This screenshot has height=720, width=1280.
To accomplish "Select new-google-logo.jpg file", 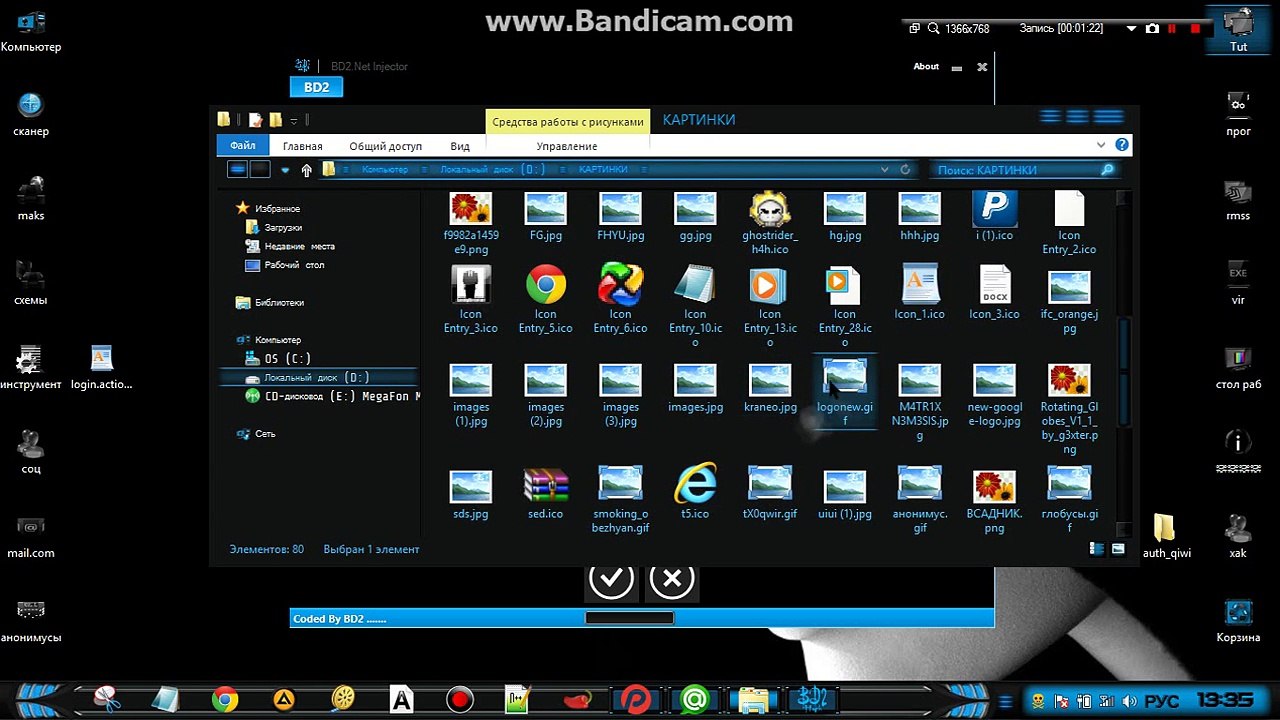I will coord(994,396).
